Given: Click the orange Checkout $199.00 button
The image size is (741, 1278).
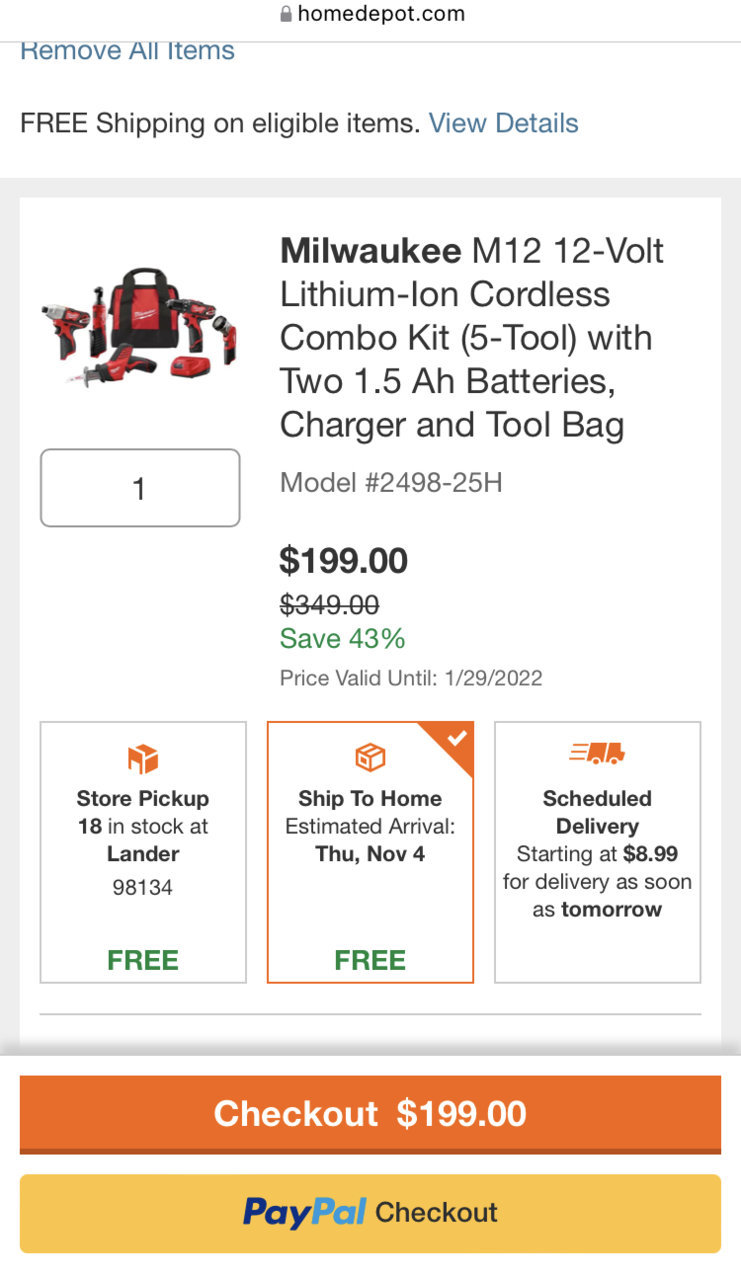Looking at the screenshot, I should point(370,1114).
